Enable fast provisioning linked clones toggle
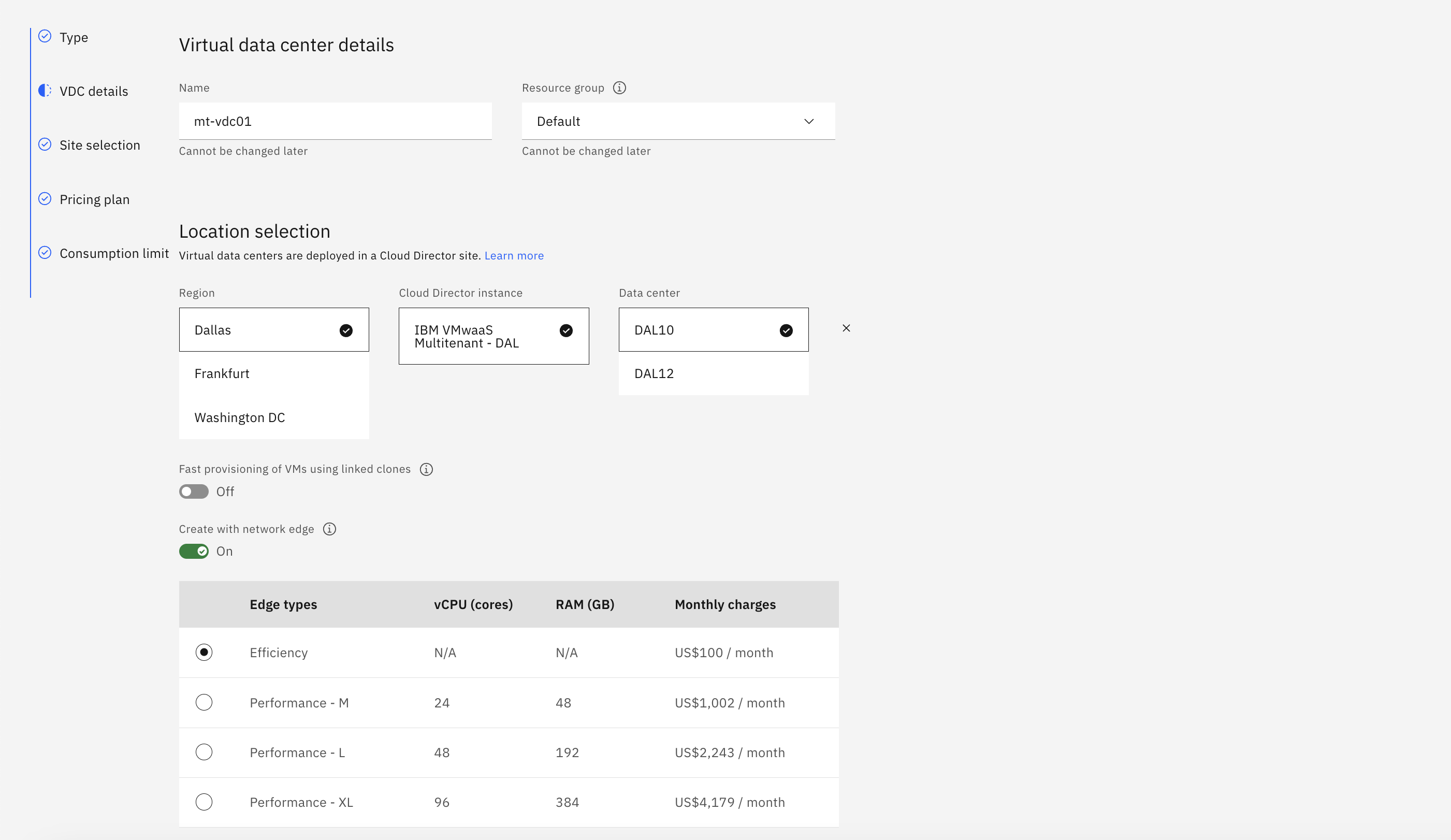The height and width of the screenshot is (840, 1451). 194,491
